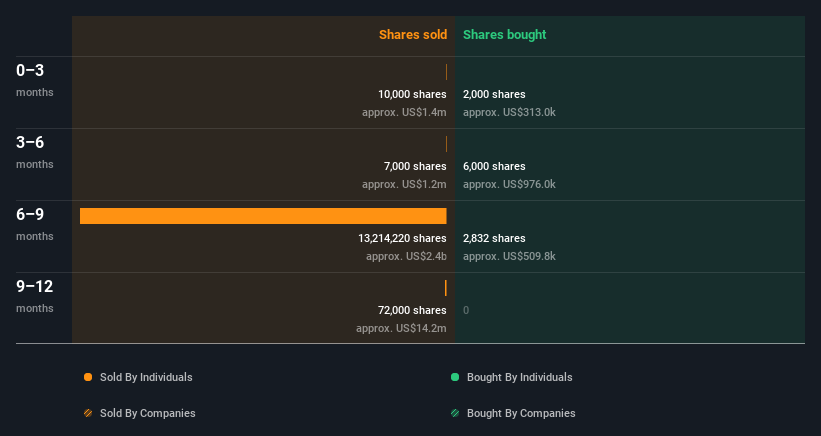This screenshot has width=821, height=436.
Task: Click the 2,000 shares bought value
Action: (494, 94)
